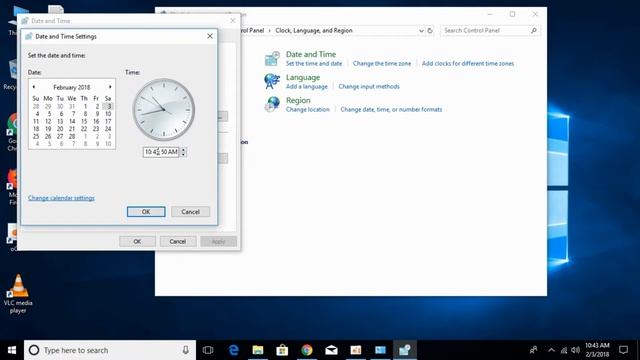Click OK in Date and Time Settings
The height and width of the screenshot is (360, 640).
(146, 212)
